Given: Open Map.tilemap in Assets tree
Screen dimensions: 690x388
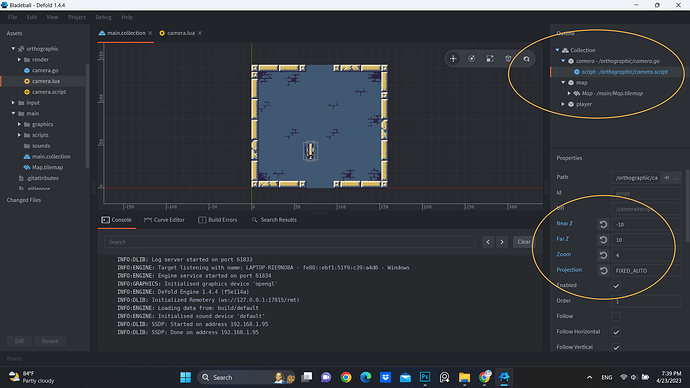Looking at the screenshot, I should tap(47, 167).
